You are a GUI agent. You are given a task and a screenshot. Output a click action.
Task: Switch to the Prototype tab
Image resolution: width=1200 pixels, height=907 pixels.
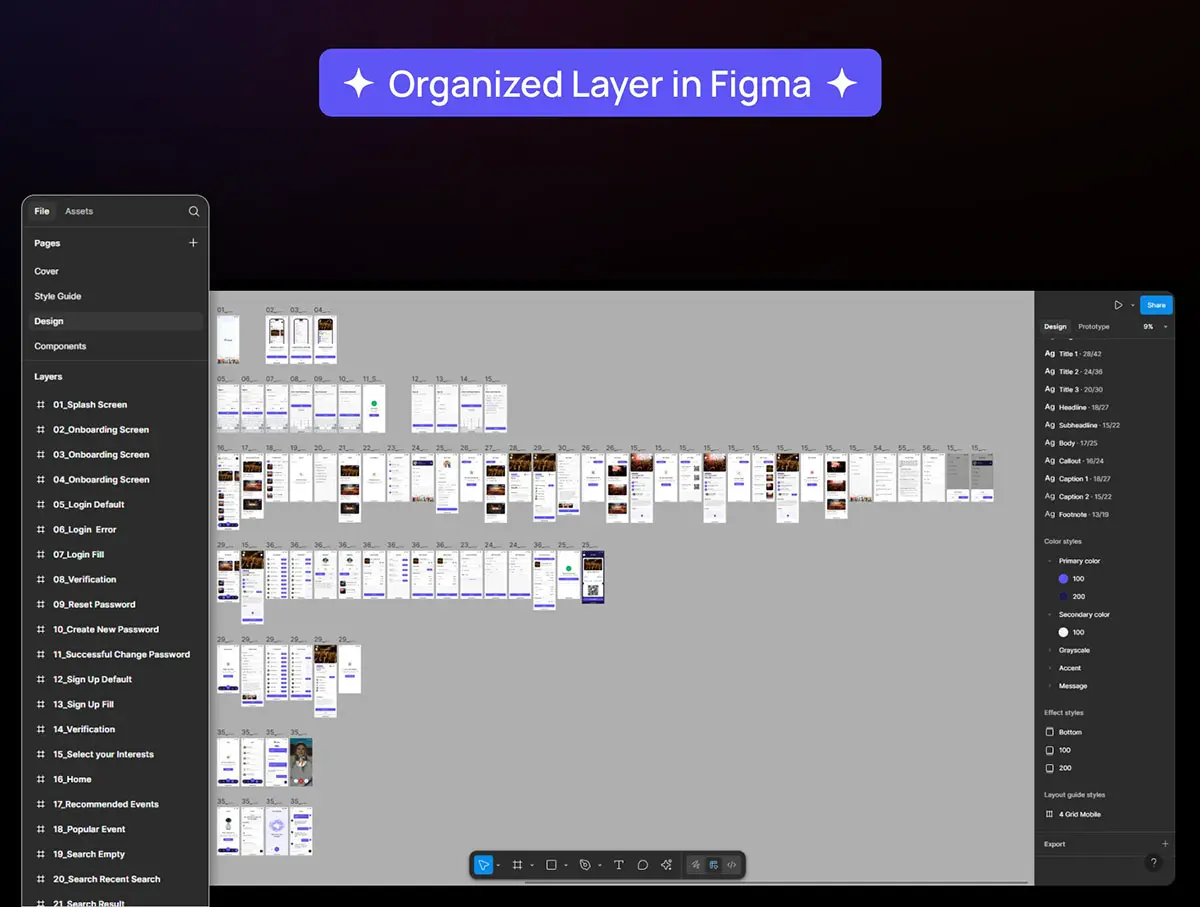tap(1093, 327)
